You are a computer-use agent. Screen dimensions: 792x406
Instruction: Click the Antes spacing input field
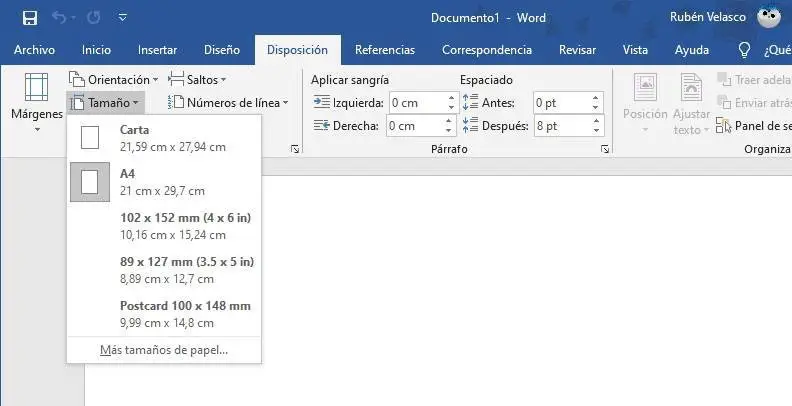point(561,103)
